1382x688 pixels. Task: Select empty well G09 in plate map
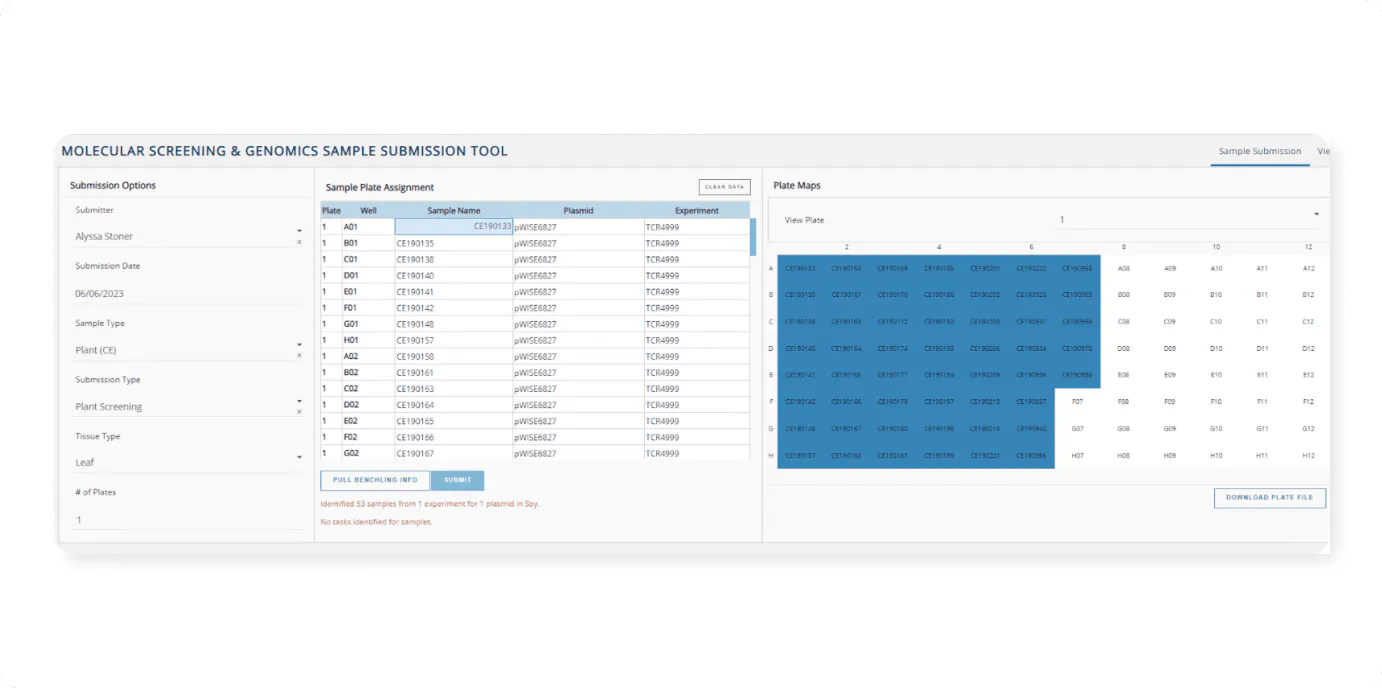point(1170,429)
